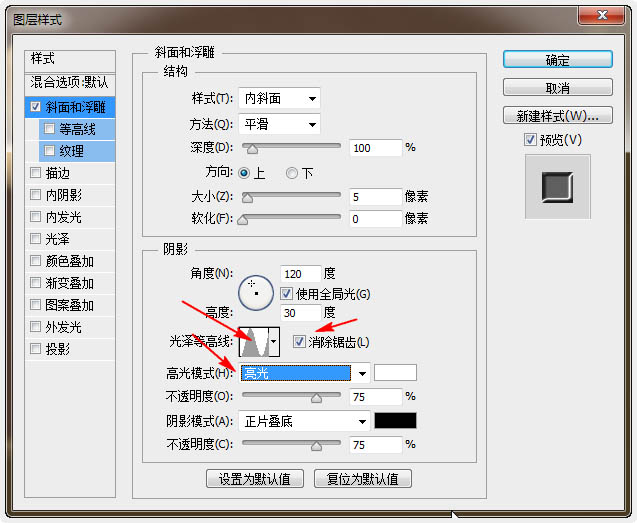Viewport: 637px width, 523px height.
Task: Toggle 消除锯齿 checkbox
Action: pos(299,341)
